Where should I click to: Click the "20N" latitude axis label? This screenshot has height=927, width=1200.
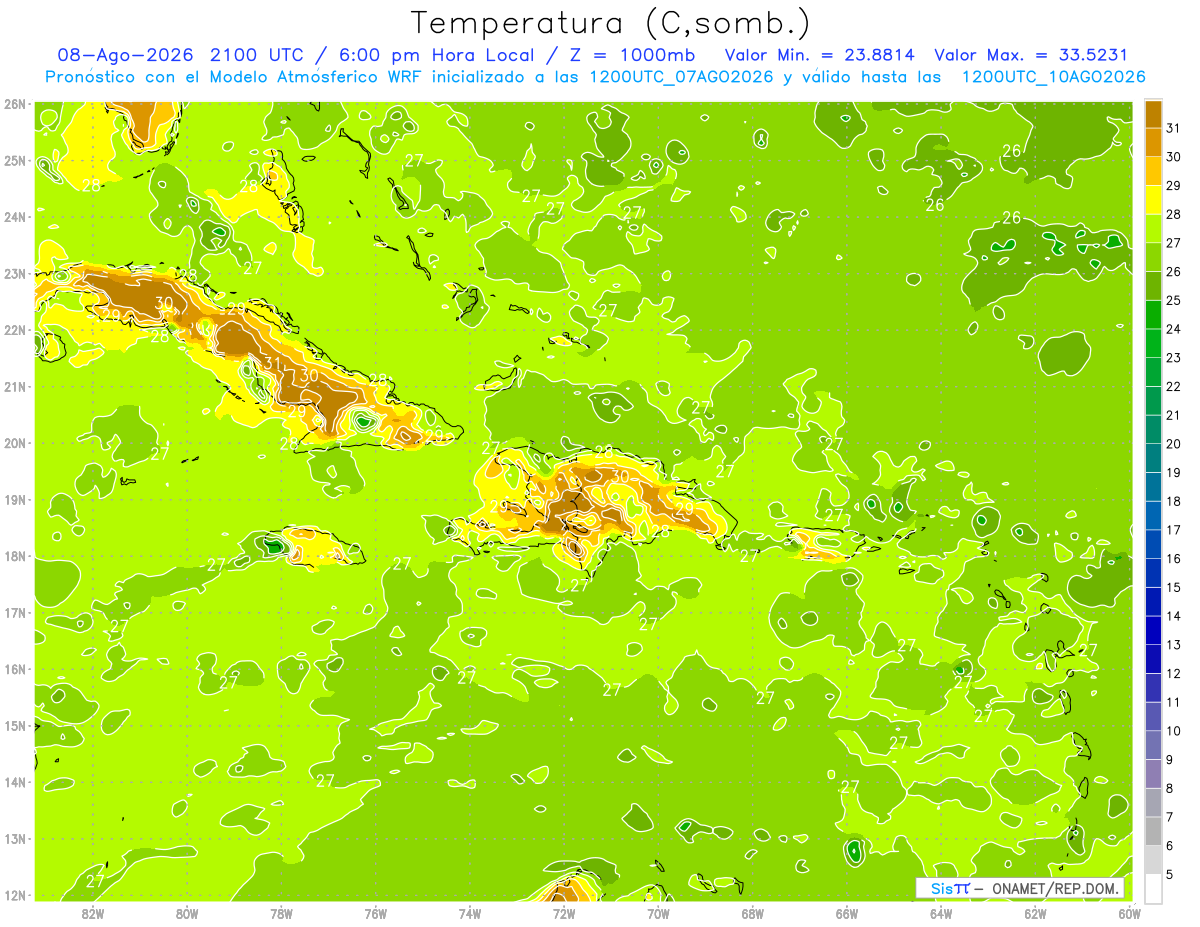point(16,443)
